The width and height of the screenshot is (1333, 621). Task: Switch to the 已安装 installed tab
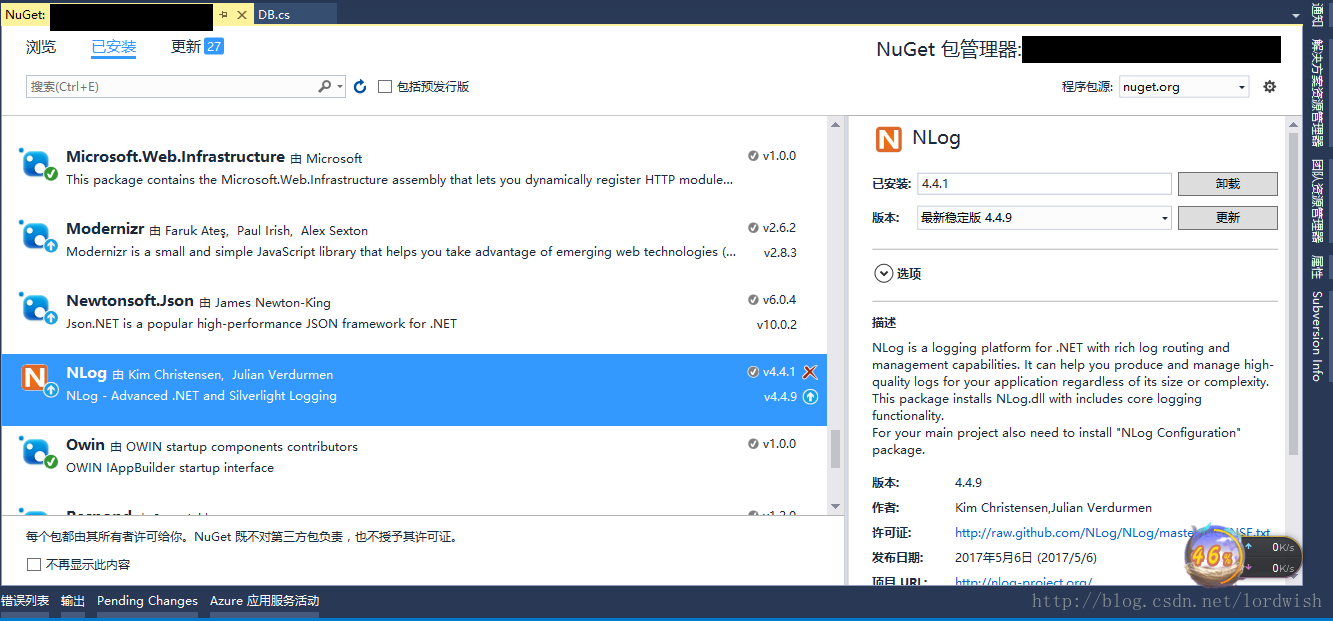(x=114, y=47)
